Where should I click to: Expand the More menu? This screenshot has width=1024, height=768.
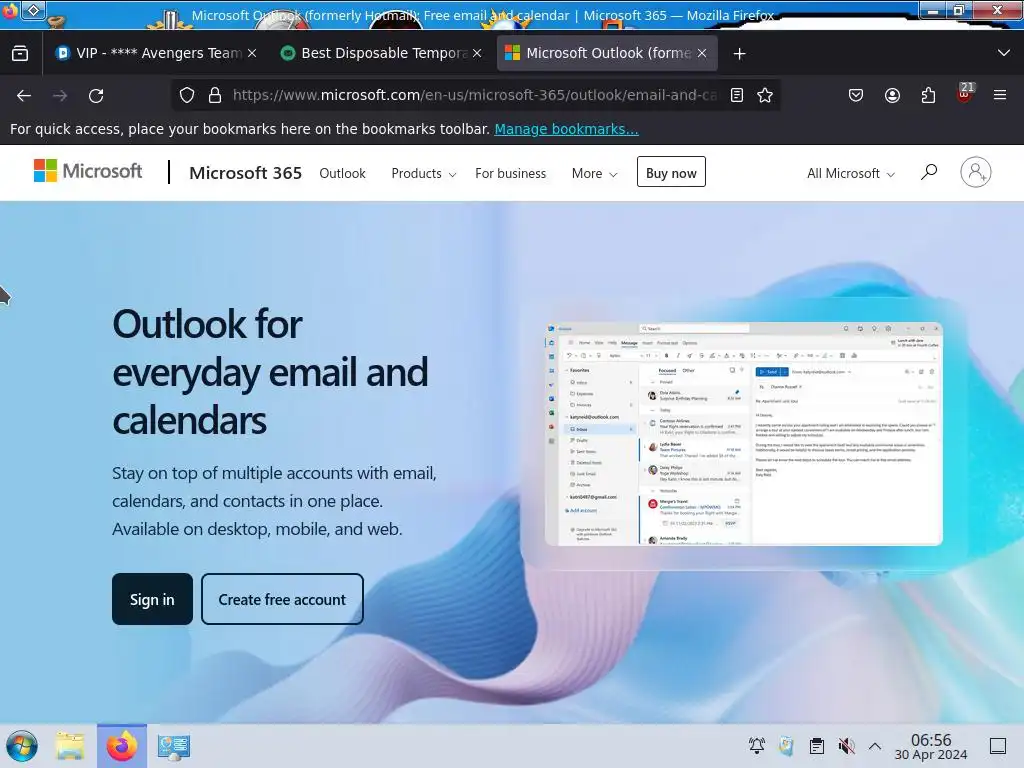[594, 173]
